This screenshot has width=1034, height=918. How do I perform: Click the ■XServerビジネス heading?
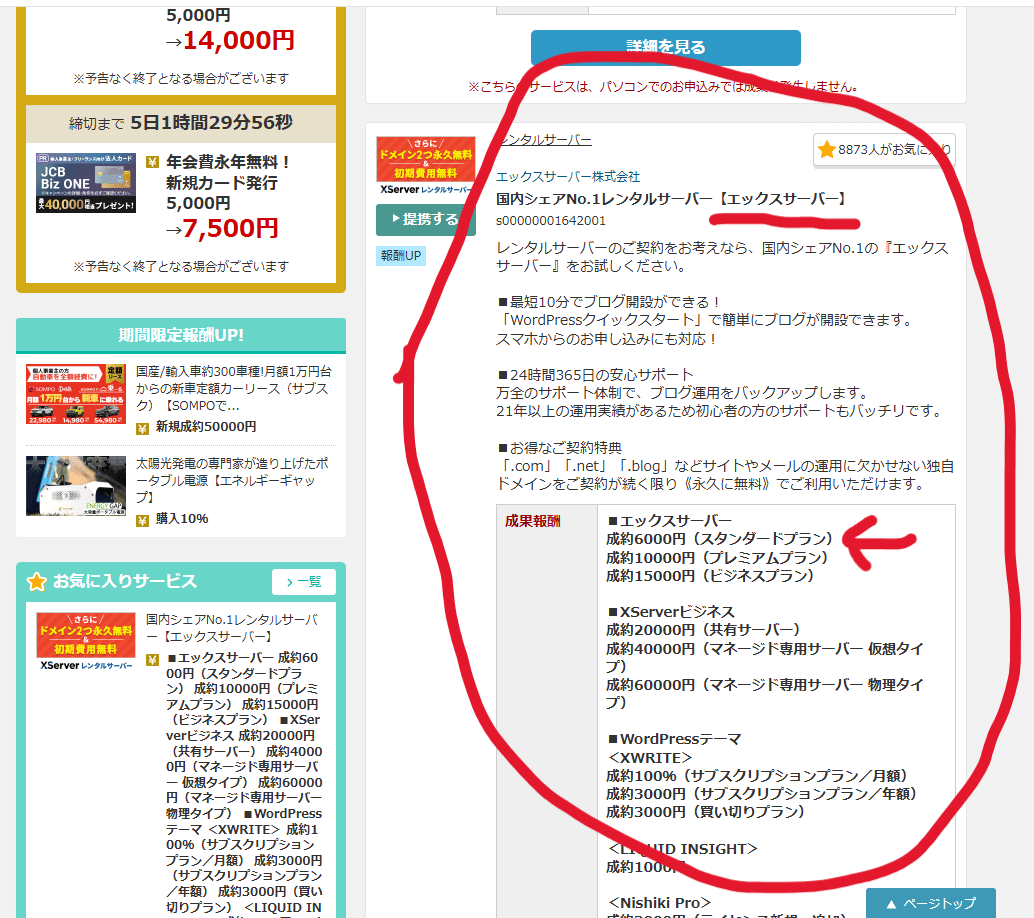click(671, 612)
